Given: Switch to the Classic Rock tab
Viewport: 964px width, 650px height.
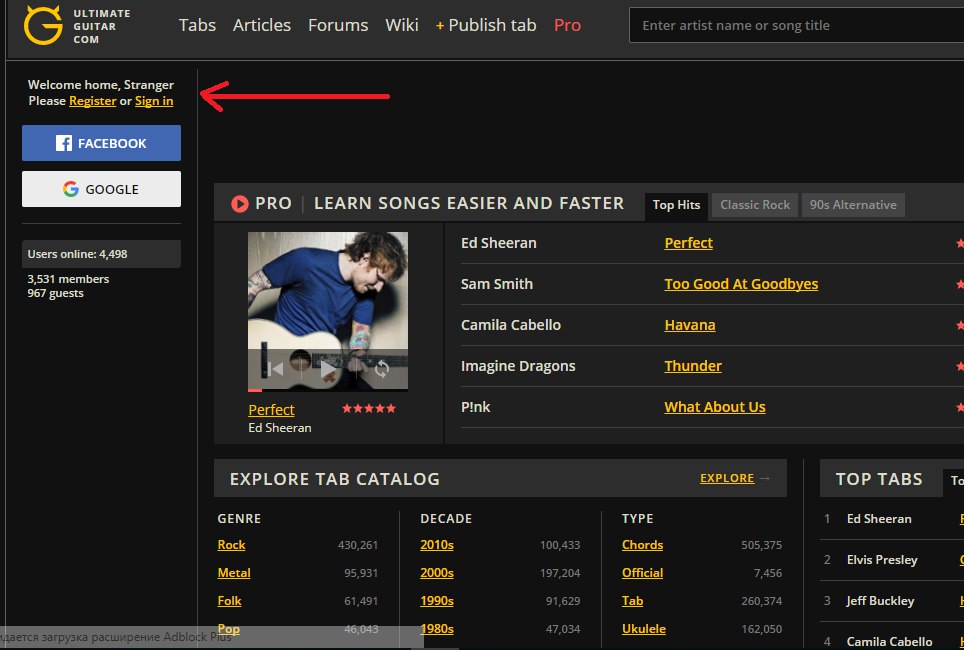Looking at the screenshot, I should tap(755, 205).
